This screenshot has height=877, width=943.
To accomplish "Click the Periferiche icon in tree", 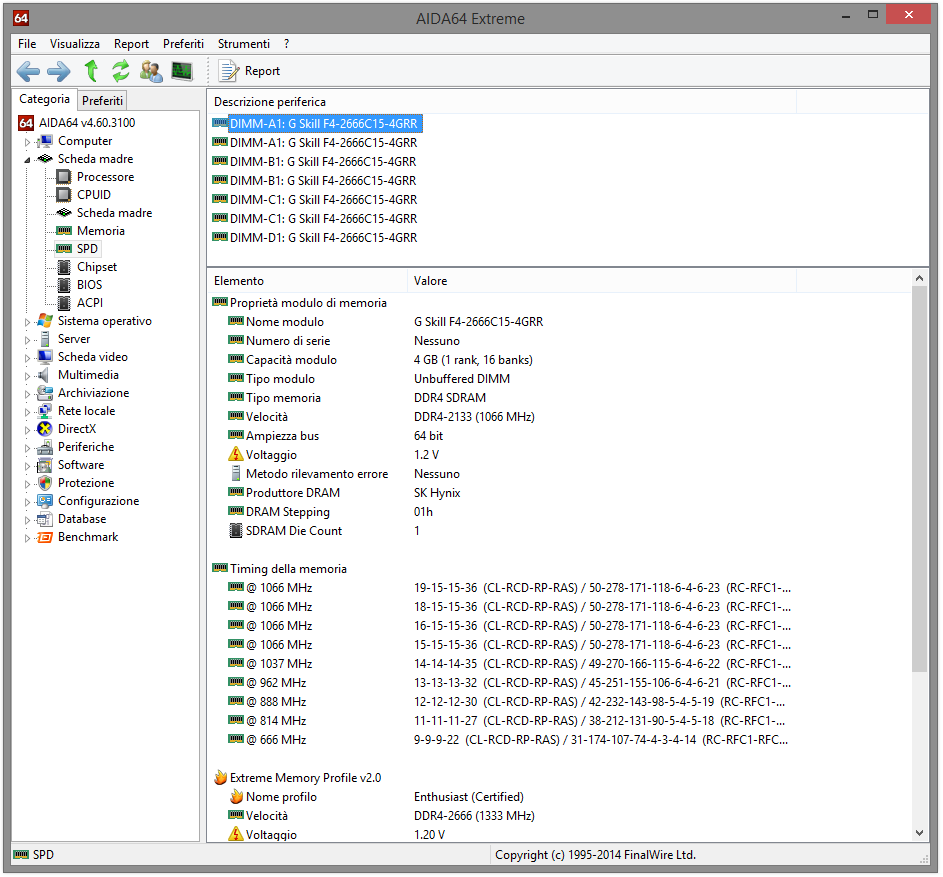I will click(45, 447).
